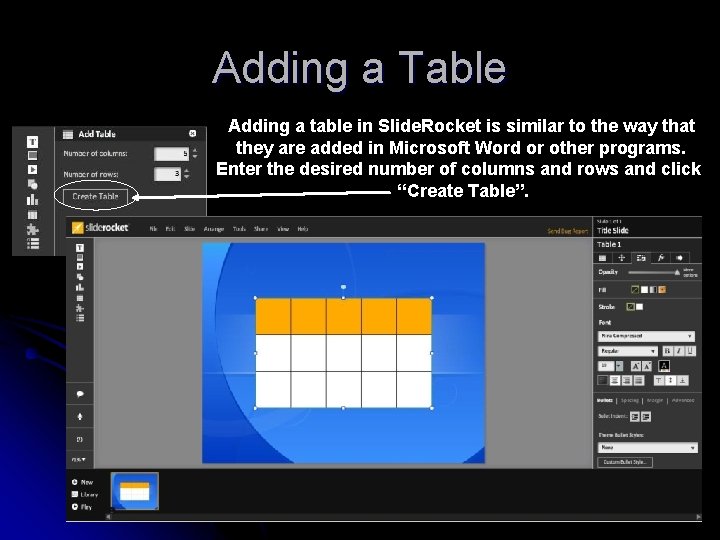This screenshot has height=540, width=720.
Task: Select the slide thumbnail in tray
Action: [135, 491]
